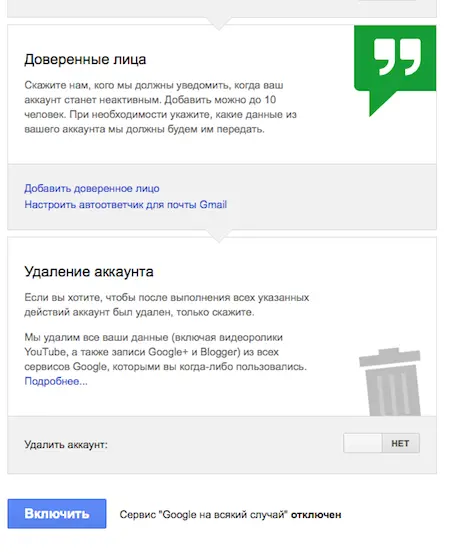
Task: Toggle the 'Удалить аккаунт' НЕТ switch
Action: click(381, 443)
